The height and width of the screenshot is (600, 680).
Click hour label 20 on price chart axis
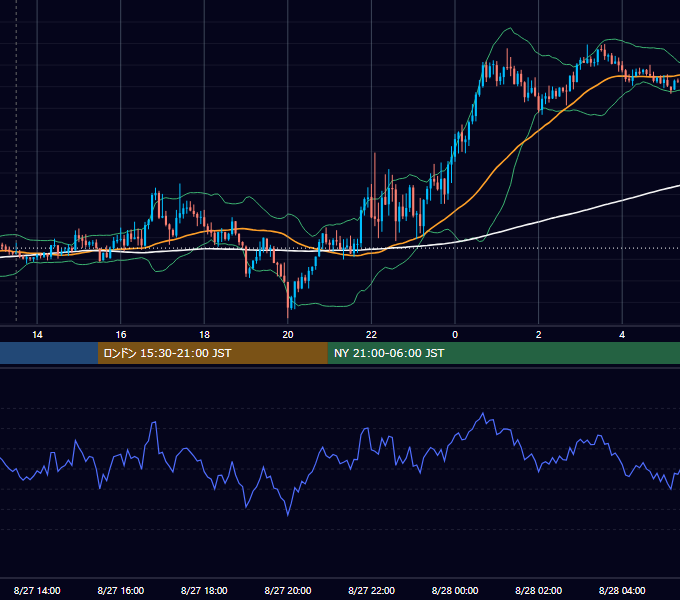coord(288,335)
